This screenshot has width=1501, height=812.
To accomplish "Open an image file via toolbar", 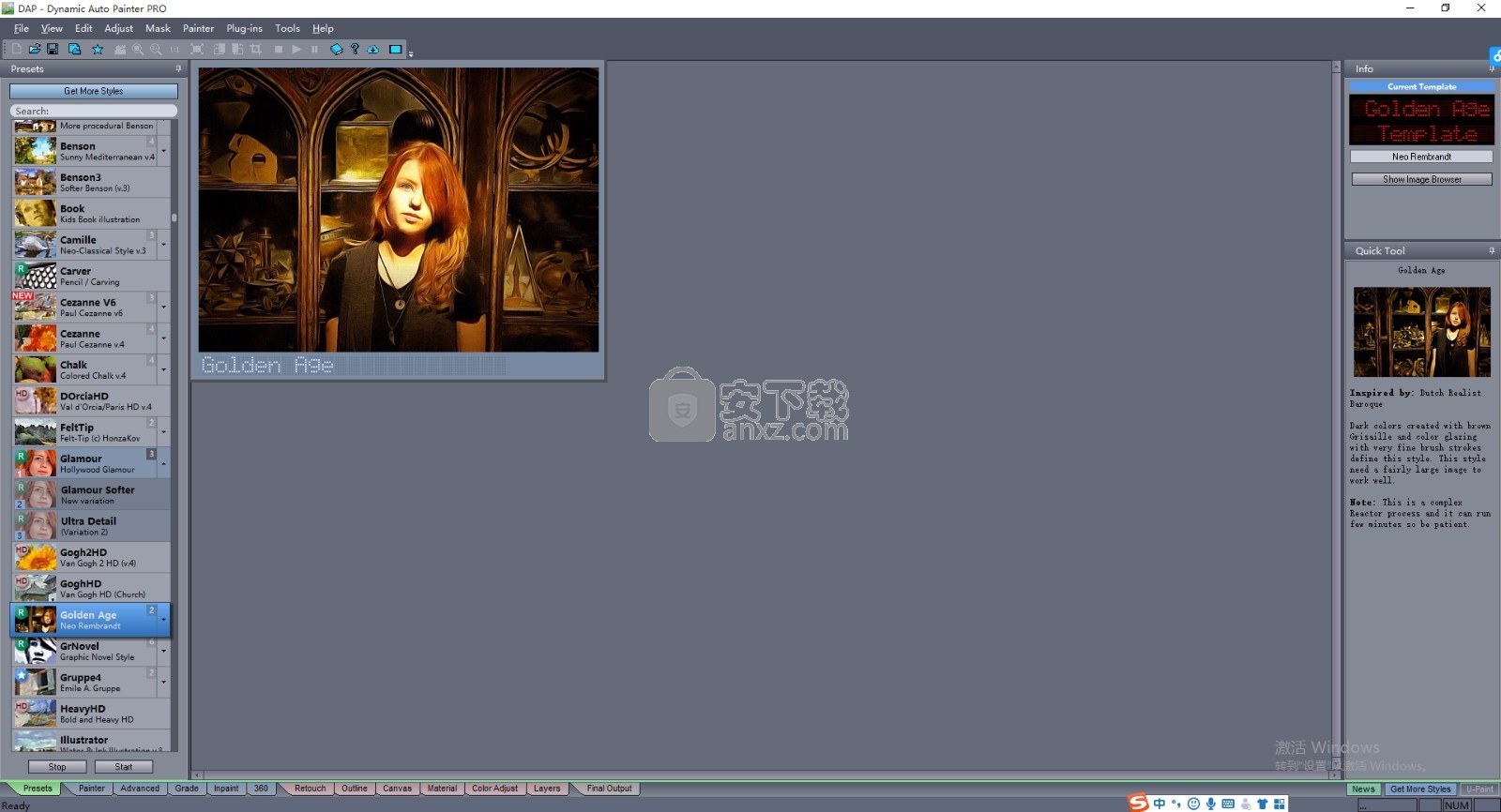I will point(35,49).
